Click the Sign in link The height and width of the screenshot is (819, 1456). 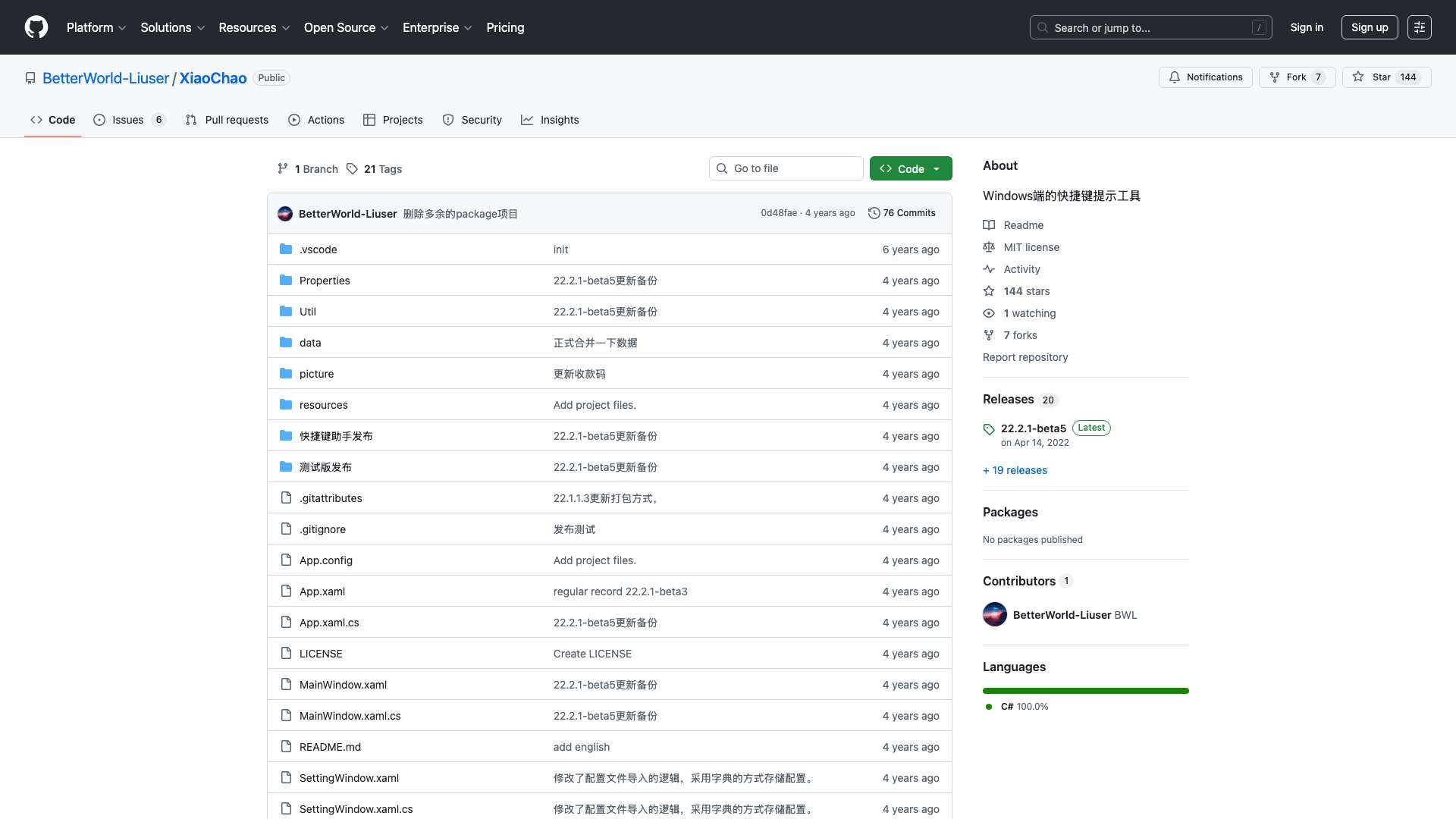click(1307, 27)
